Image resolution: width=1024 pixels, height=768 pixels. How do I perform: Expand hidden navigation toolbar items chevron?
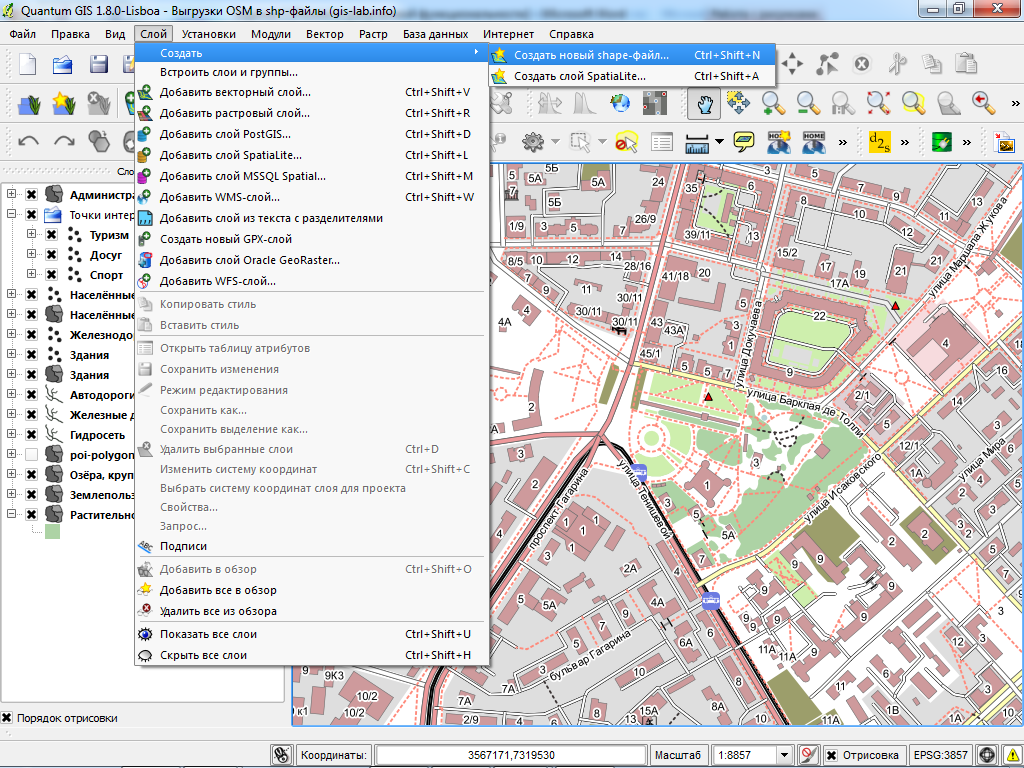point(1015,103)
